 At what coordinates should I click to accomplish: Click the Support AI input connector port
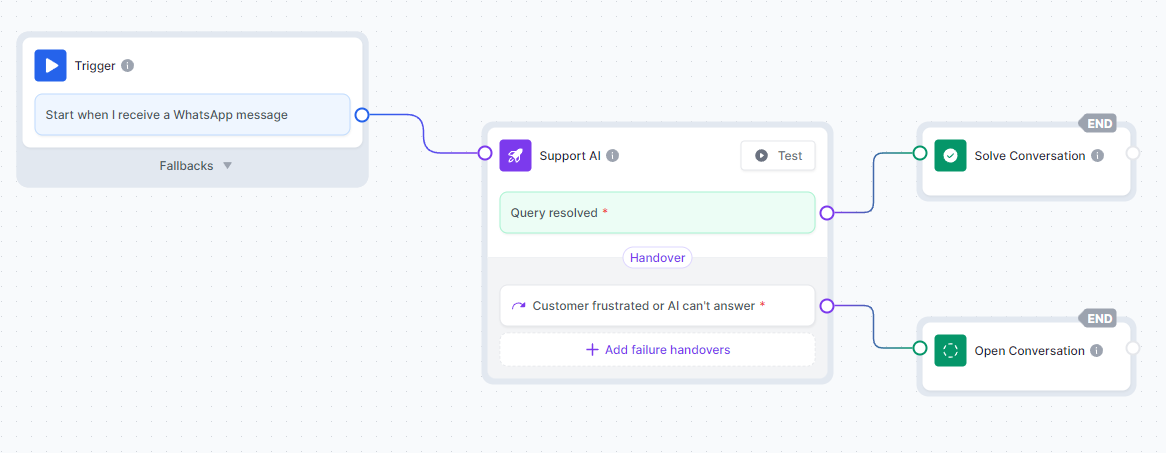485,153
